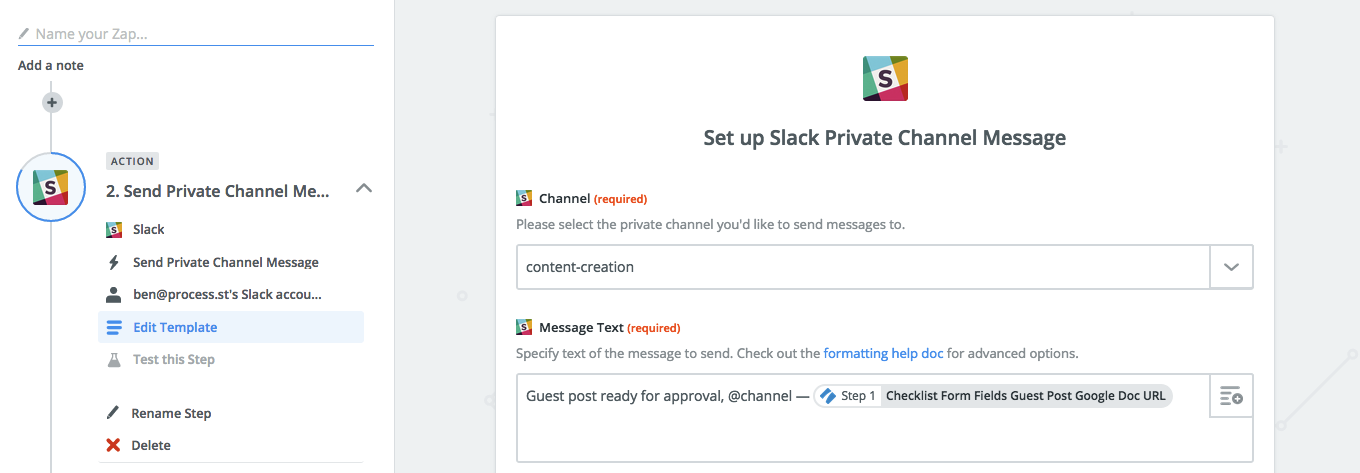Click the red X delete icon

[x=113, y=445]
